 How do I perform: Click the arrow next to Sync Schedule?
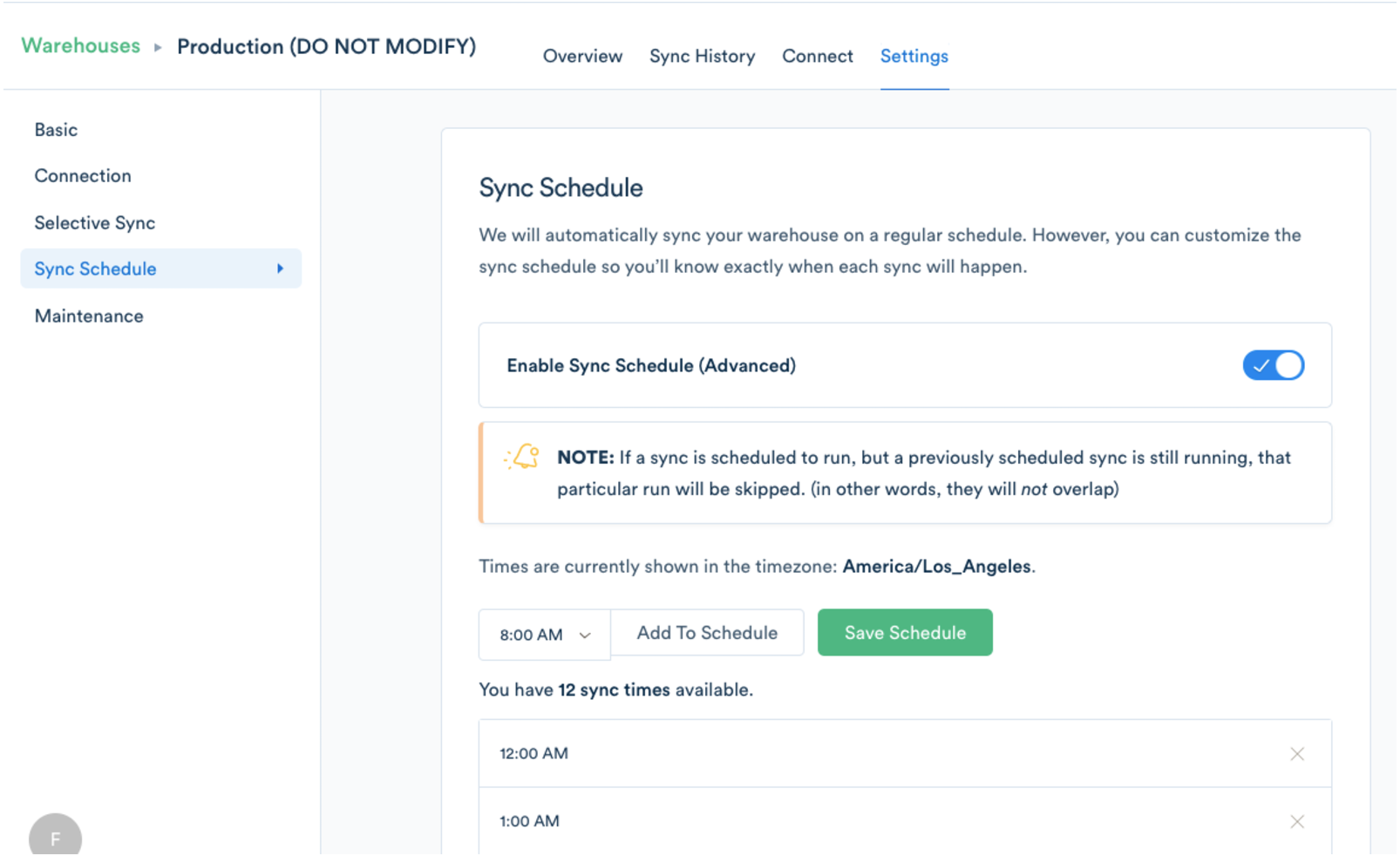(x=281, y=268)
